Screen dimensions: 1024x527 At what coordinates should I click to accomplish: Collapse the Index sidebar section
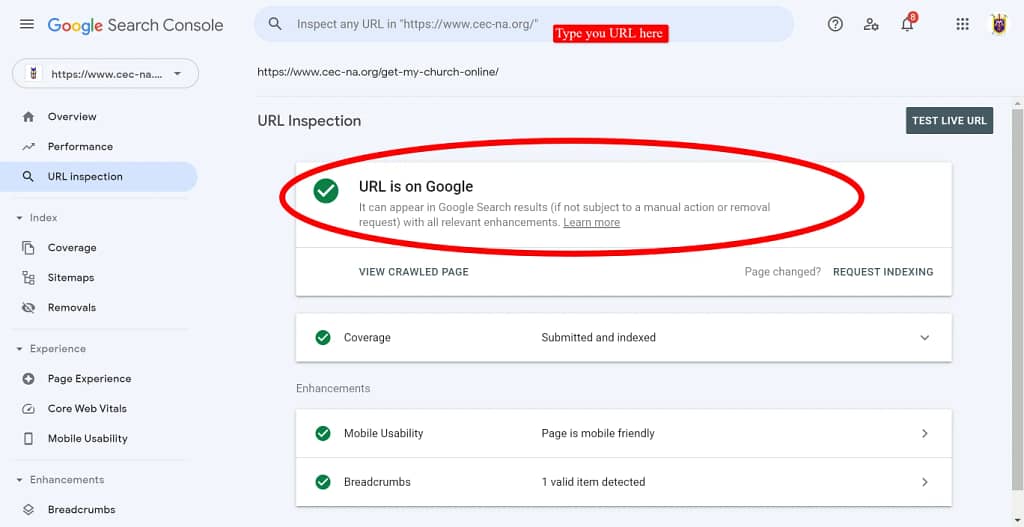[20, 218]
